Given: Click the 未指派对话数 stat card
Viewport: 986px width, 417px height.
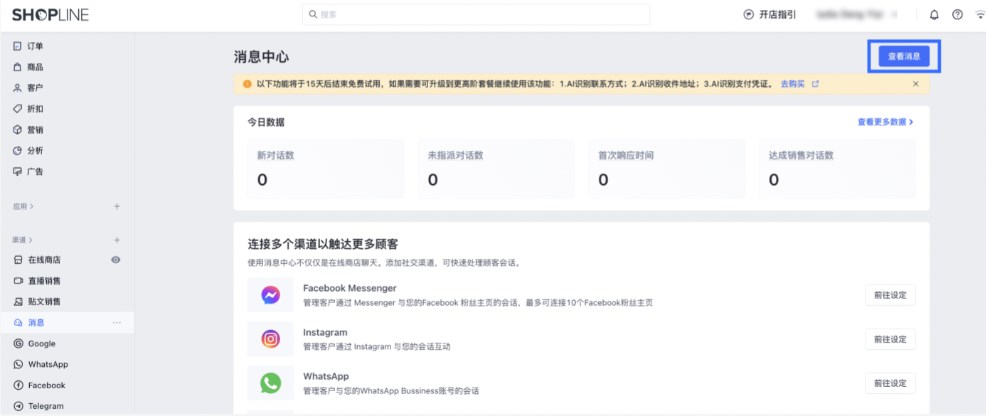Looking at the screenshot, I should pyautogui.click(x=496, y=169).
